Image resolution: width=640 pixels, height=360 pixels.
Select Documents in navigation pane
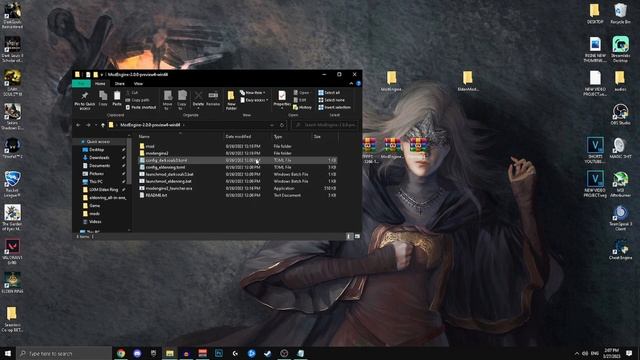99,166
